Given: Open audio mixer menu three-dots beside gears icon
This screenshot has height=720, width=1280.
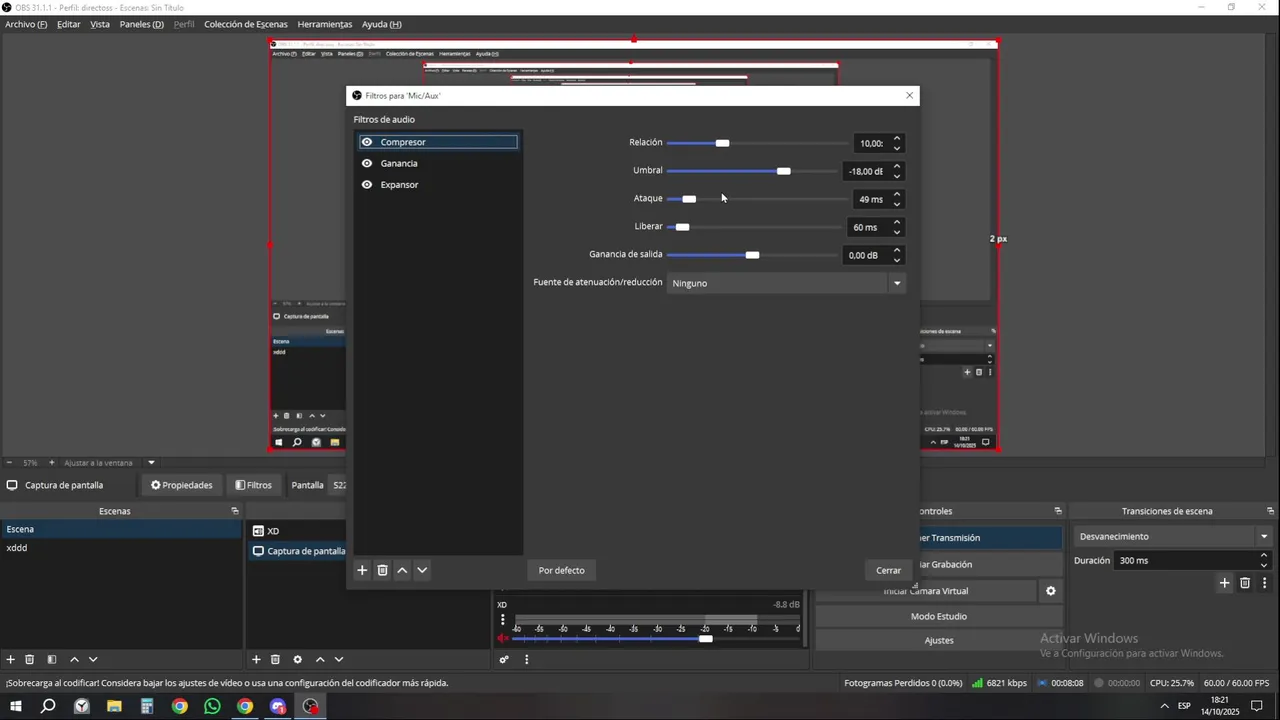Looking at the screenshot, I should tap(526, 659).
